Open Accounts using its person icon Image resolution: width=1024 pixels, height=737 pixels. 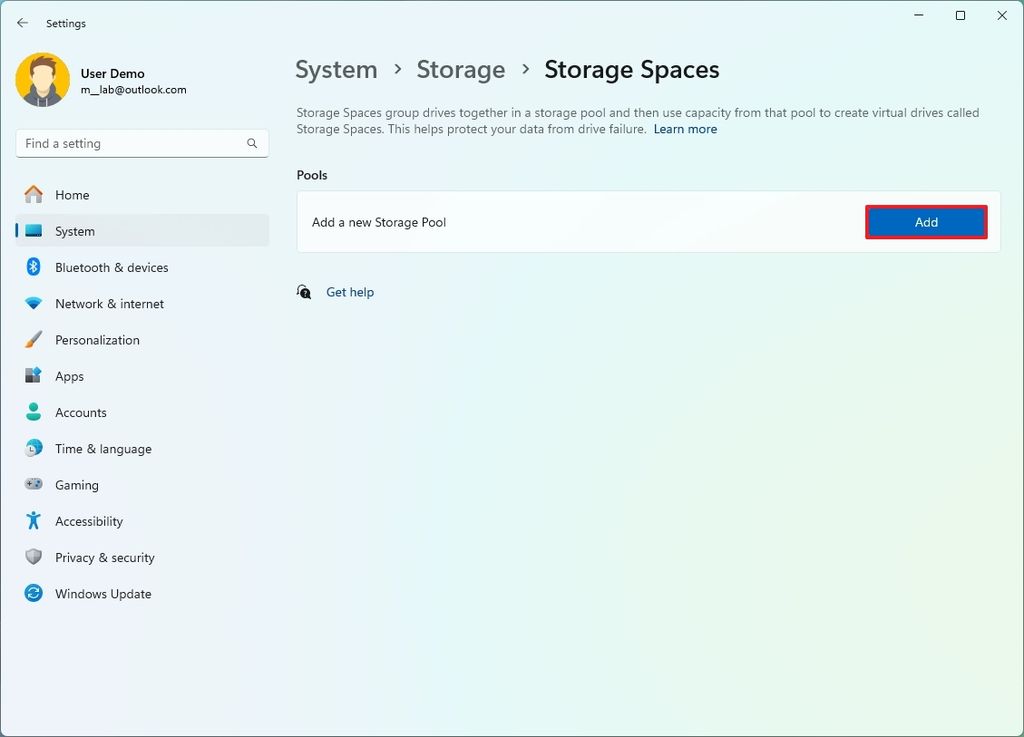click(x=34, y=412)
